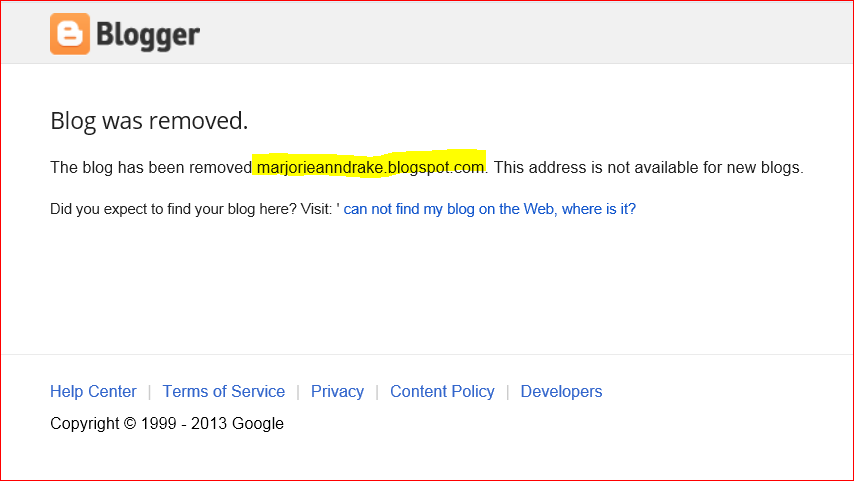854x481 pixels.
Task: Click separator between Help Center and Terms
Action: (x=150, y=391)
